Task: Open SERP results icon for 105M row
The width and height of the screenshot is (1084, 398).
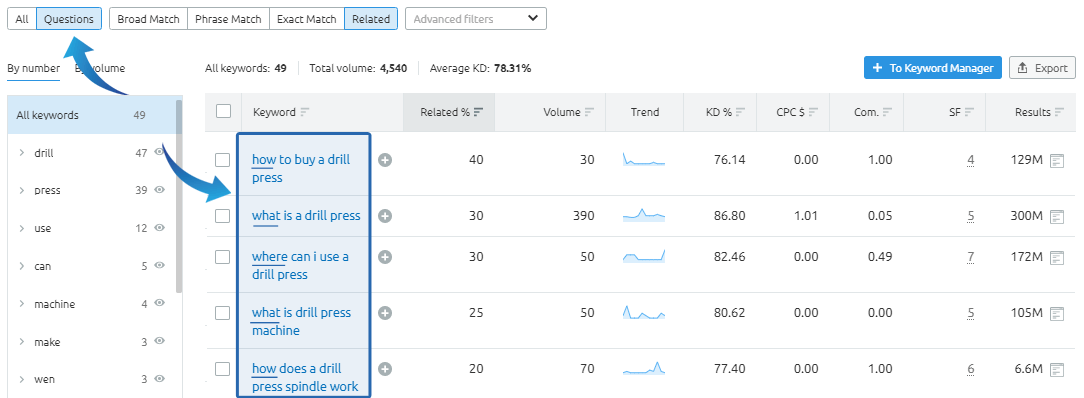Action: coord(1056,313)
